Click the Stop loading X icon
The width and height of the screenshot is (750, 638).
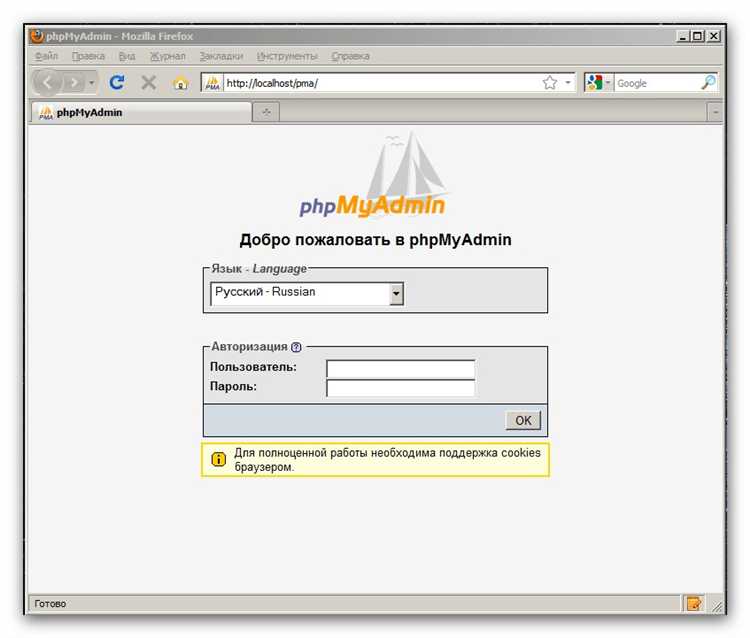pos(149,83)
